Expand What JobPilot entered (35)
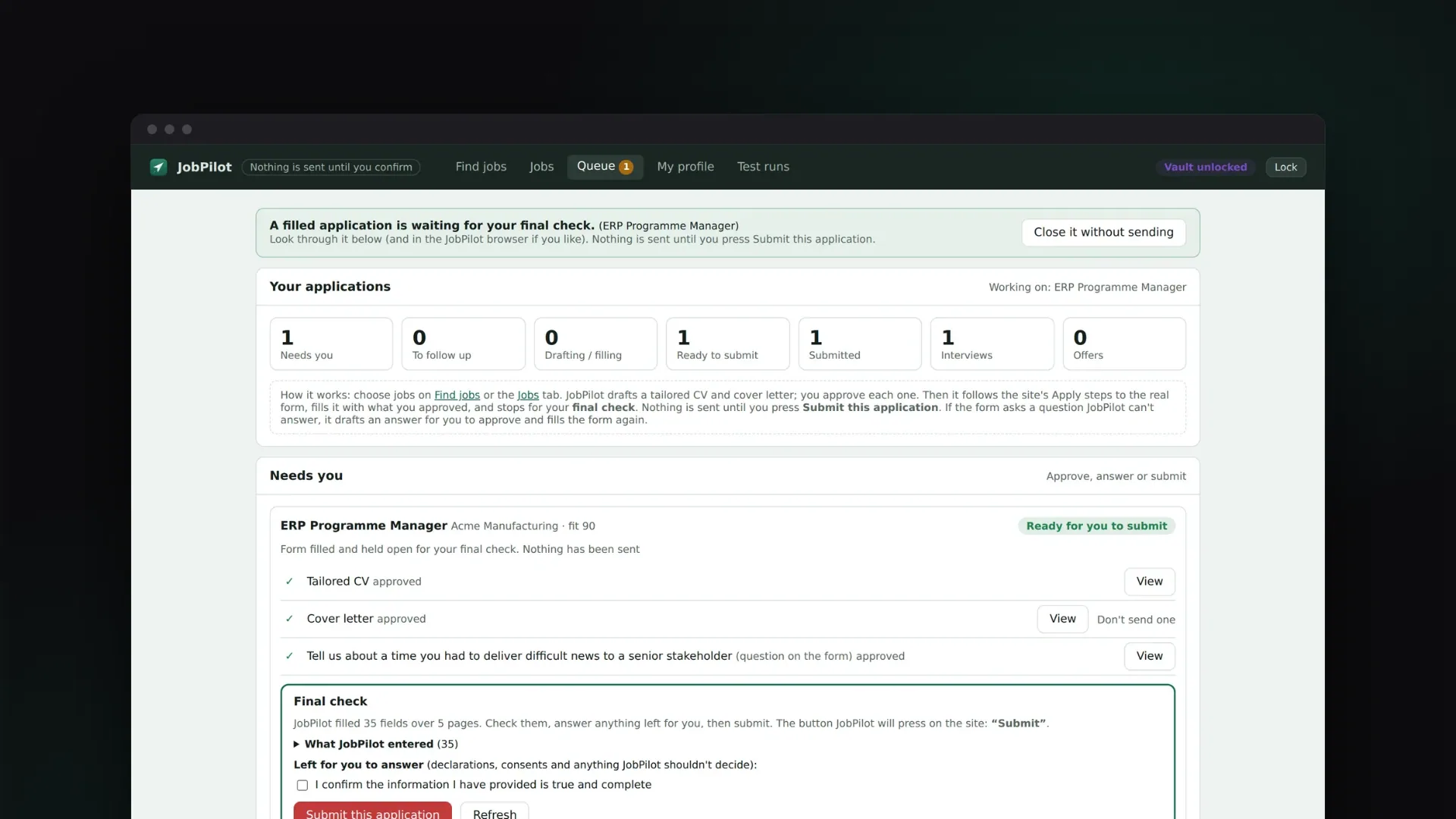This screenshot has height=819, width=1456. (375, 744)
